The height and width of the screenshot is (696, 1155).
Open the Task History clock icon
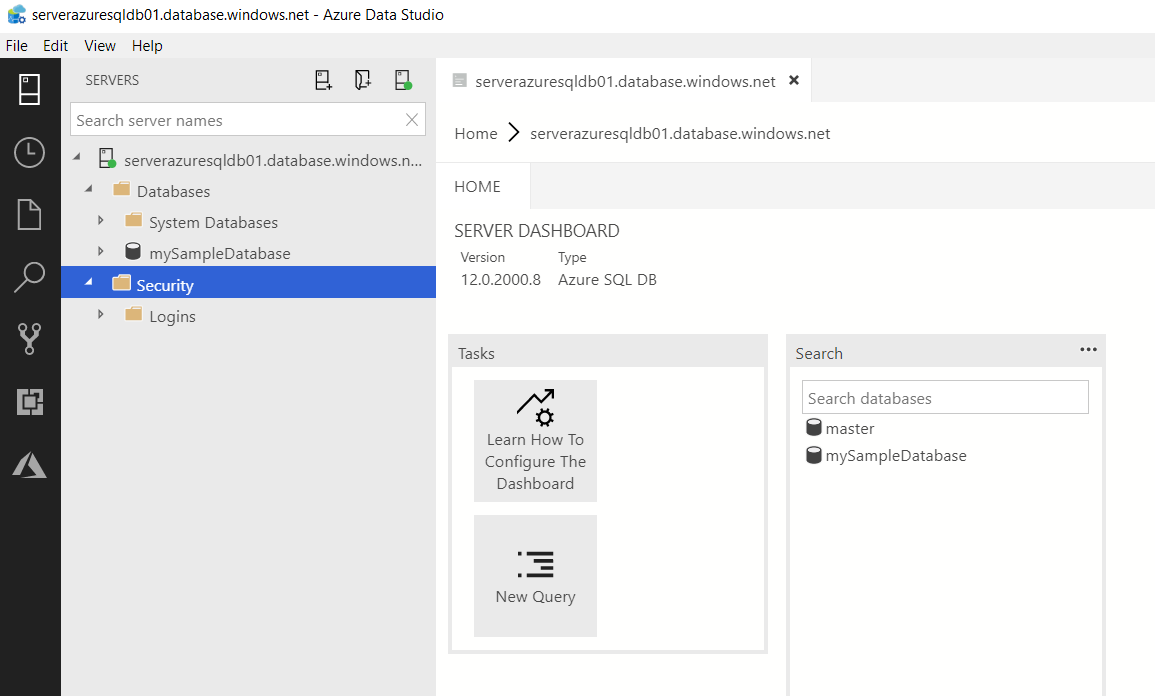[29, 152]
